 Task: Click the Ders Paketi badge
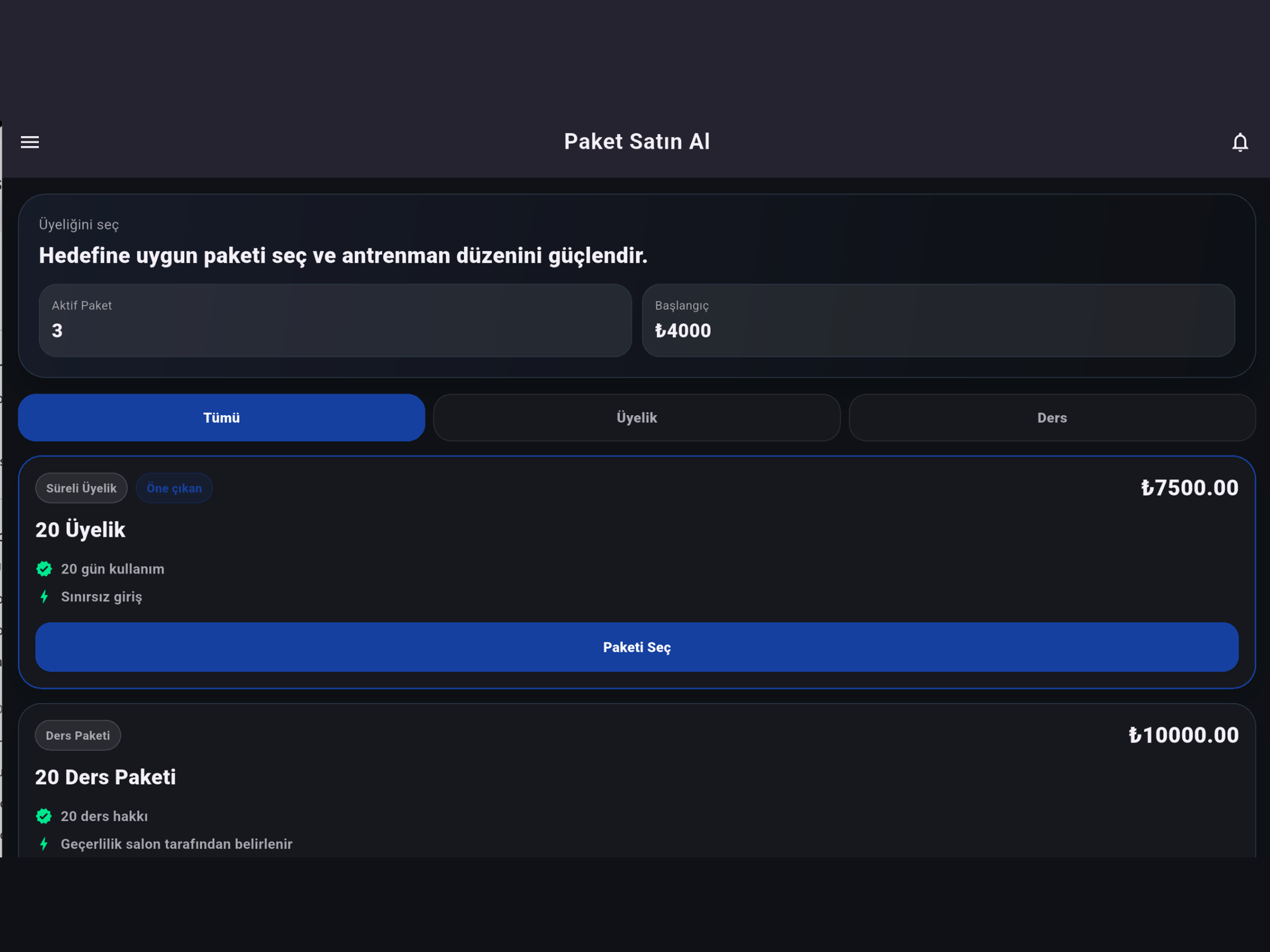pyautogui.click(x=78, y=736)
